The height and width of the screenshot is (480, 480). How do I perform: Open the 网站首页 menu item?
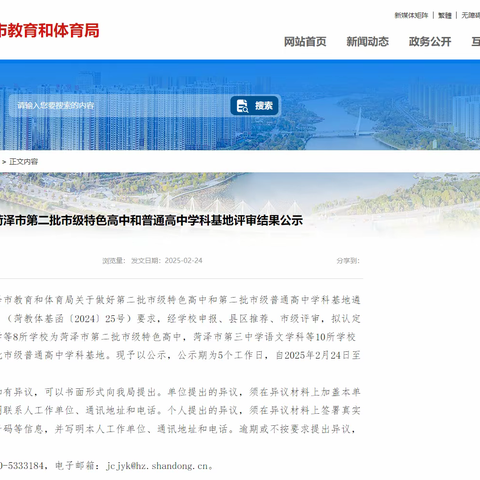coord(305,42)
